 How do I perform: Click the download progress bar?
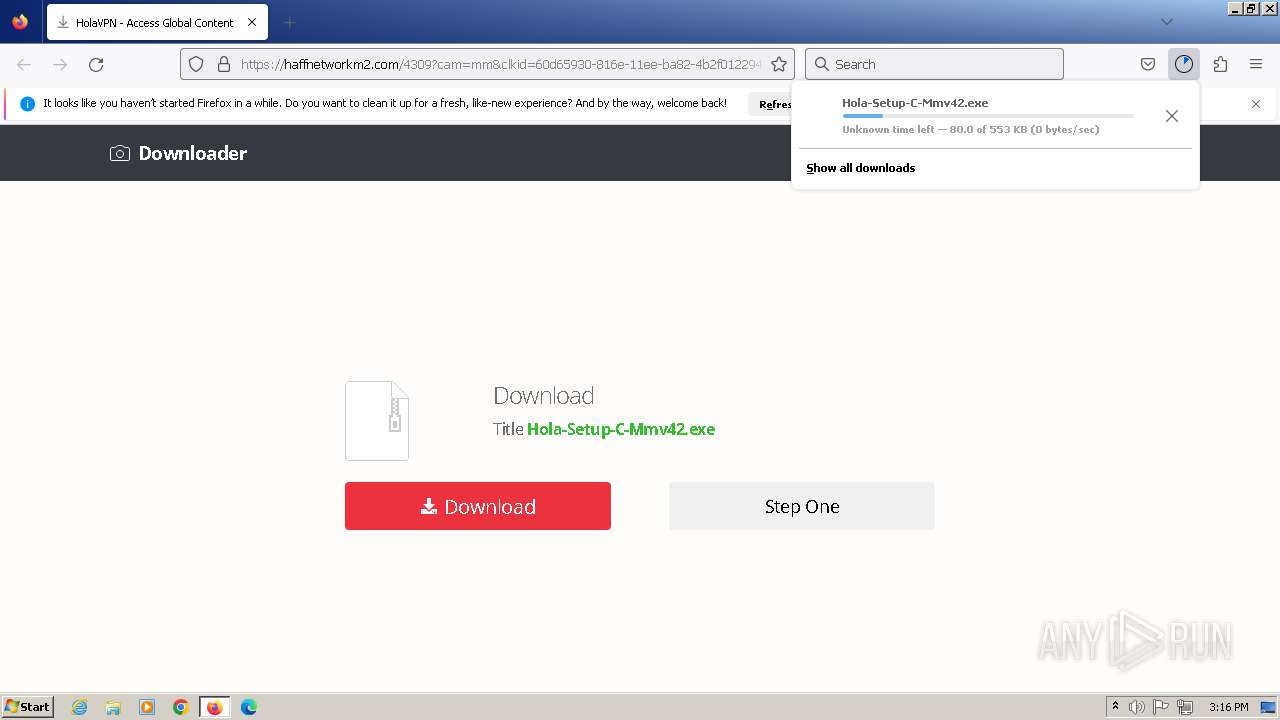click(x=988, y=116)
